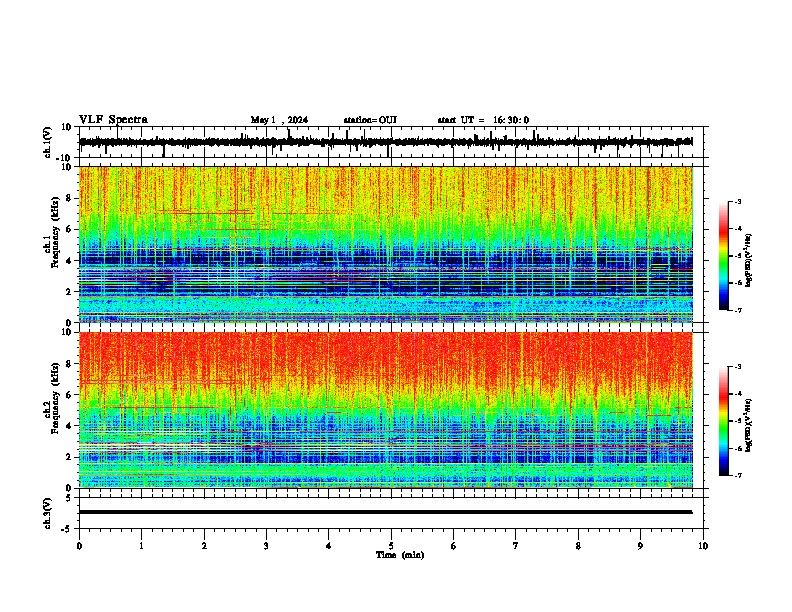Viewport: 792px width, 612px height.
Task: Click the time axis tick label "9"
Action: click(640, 546)
